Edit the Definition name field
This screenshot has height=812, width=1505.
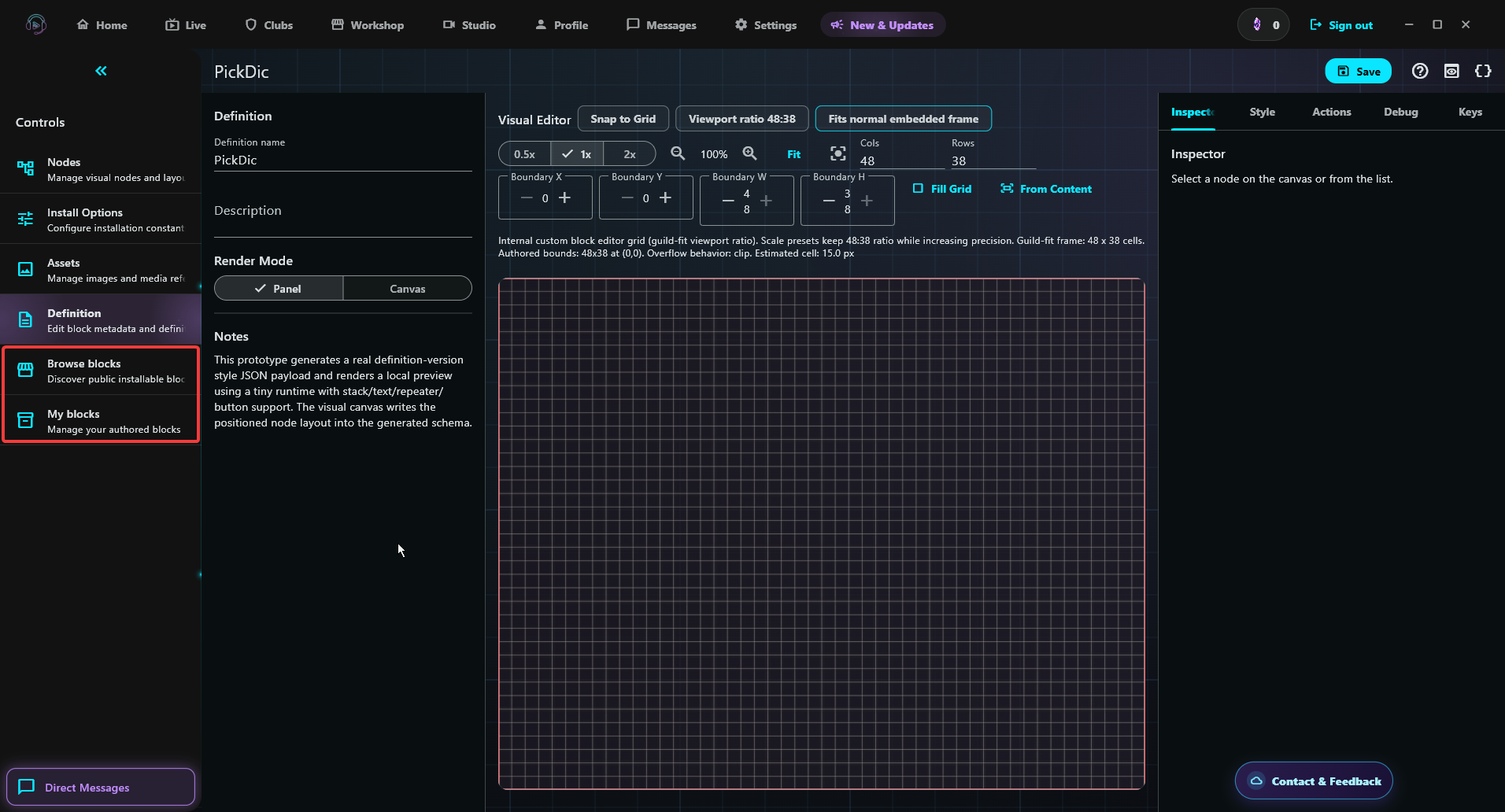pyautogui.click(x=342, y=160)
